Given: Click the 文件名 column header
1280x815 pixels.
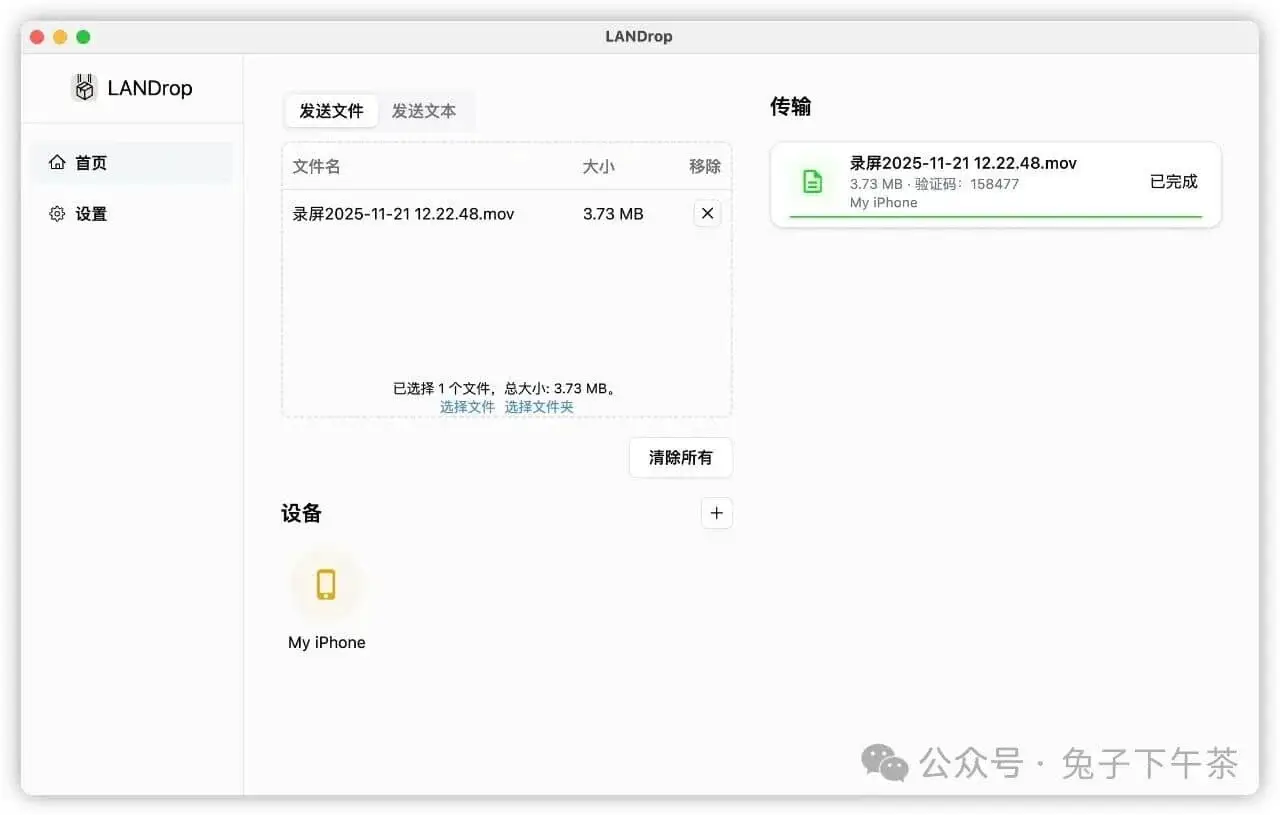Looking at the screenshot, I should 316,166.
